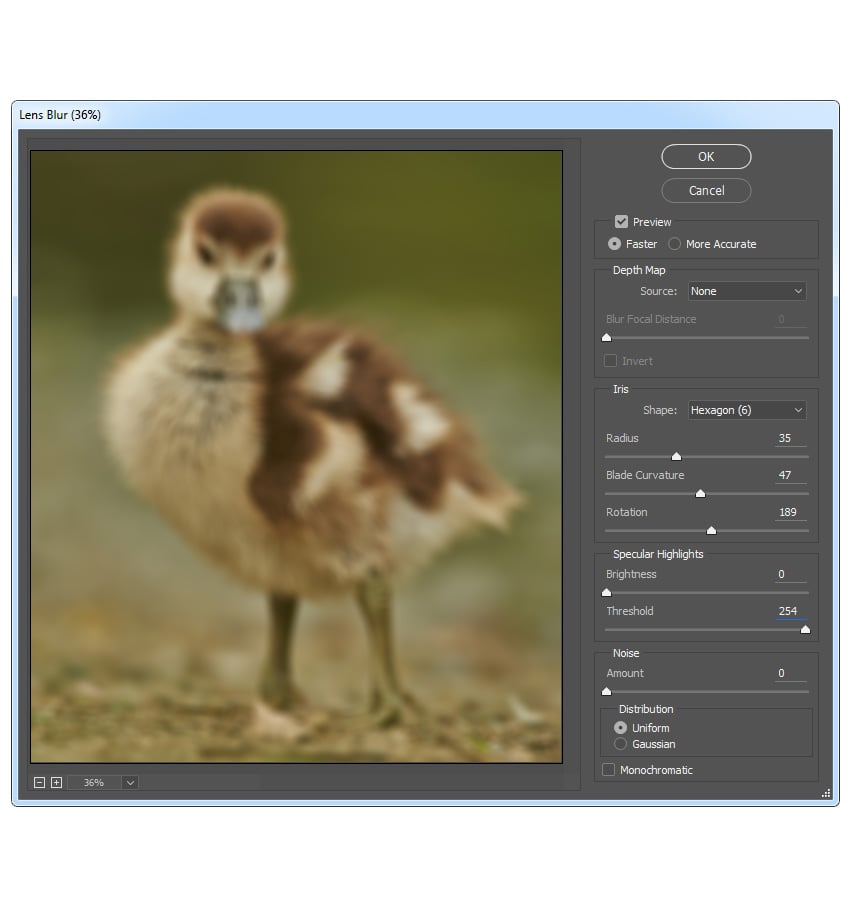Image resolution: width=850 pixels, height=907 pixels.
Task: Toggle the Preview checkbox
Action: click(622, 221)
